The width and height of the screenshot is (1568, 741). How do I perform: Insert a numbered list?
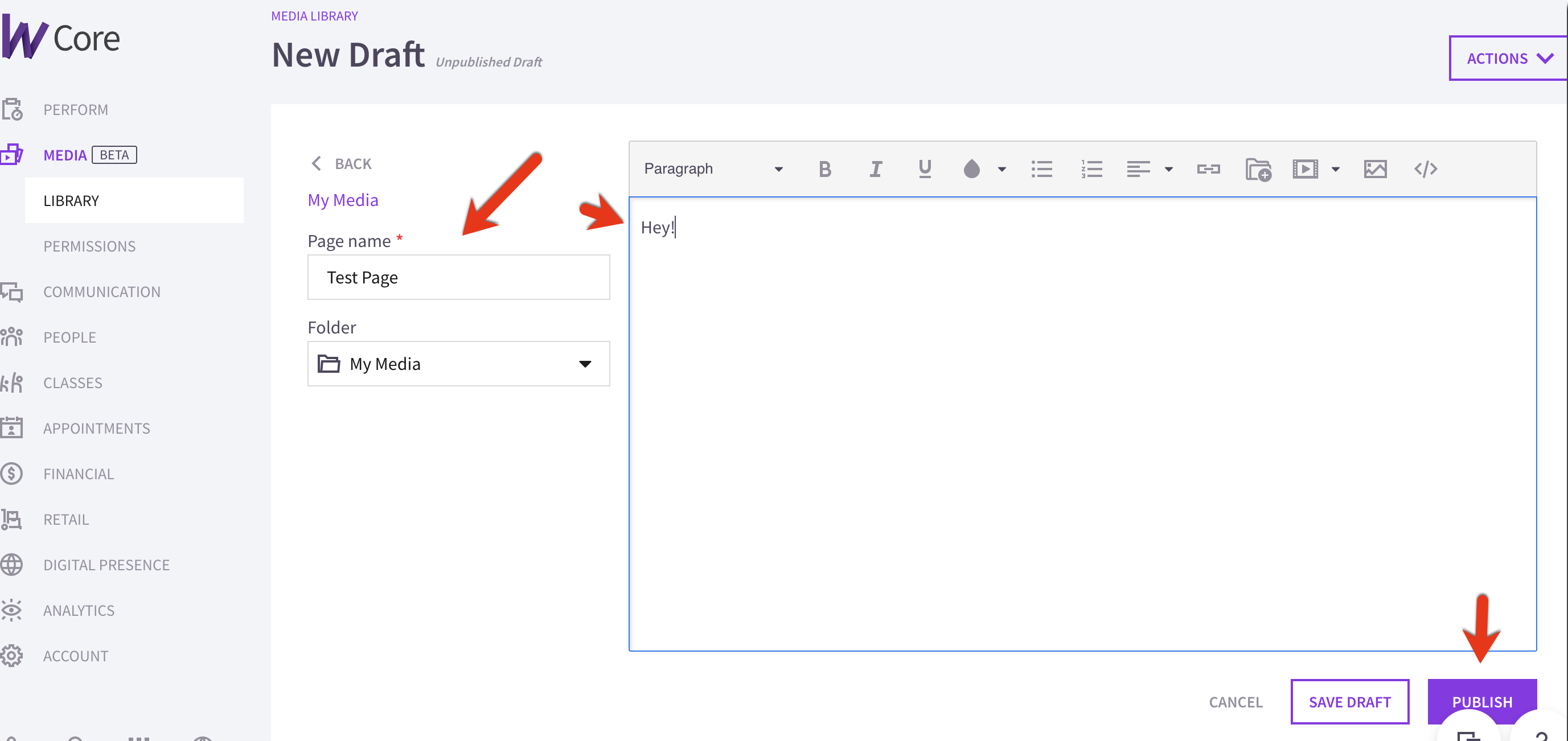tap(1091, 168)
